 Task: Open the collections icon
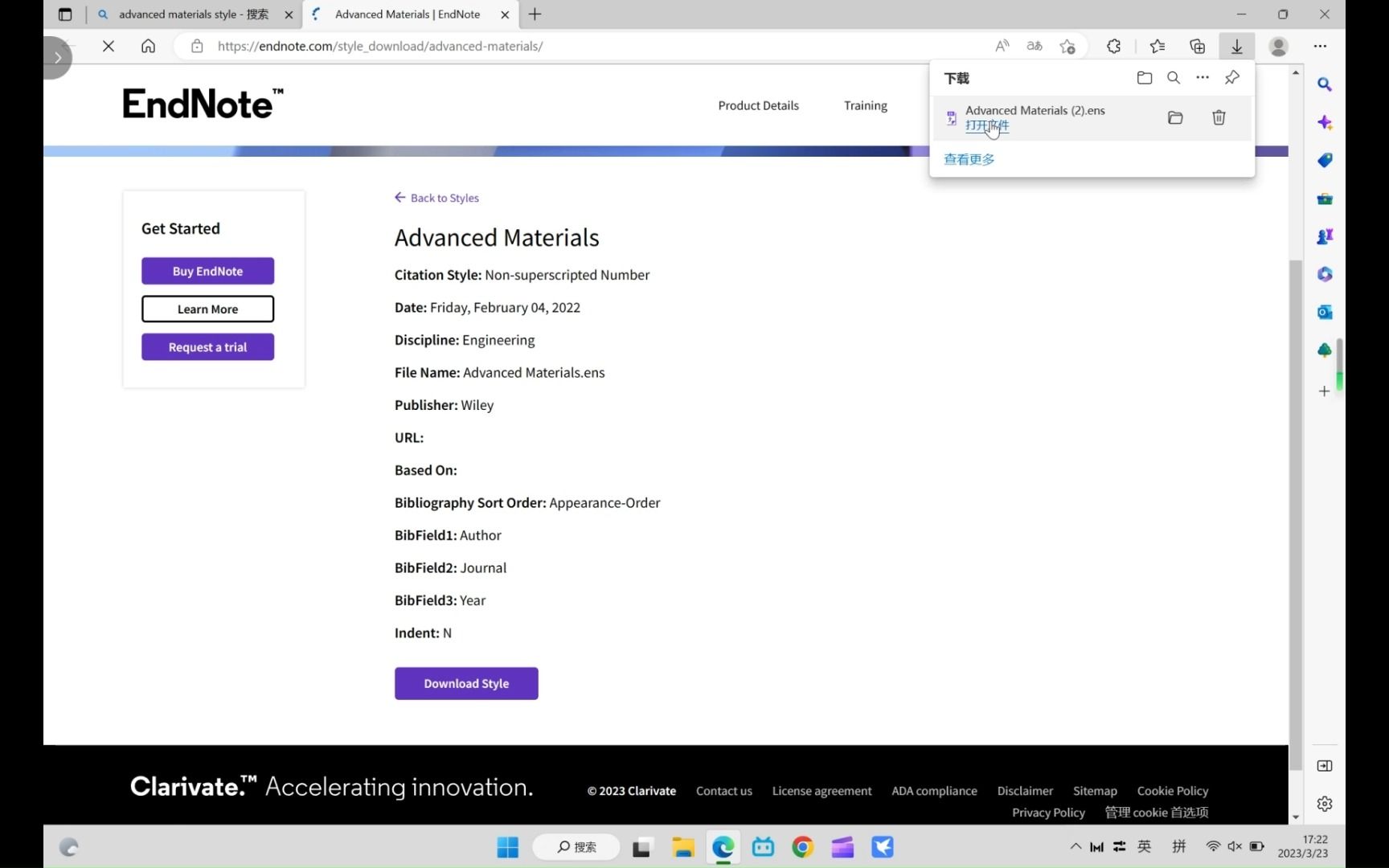(x=1197, y=46)
